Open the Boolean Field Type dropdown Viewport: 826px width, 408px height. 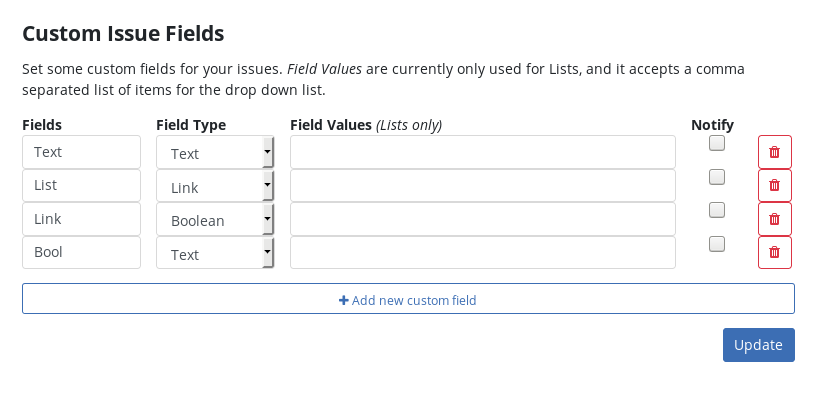(x=215, y=219)
